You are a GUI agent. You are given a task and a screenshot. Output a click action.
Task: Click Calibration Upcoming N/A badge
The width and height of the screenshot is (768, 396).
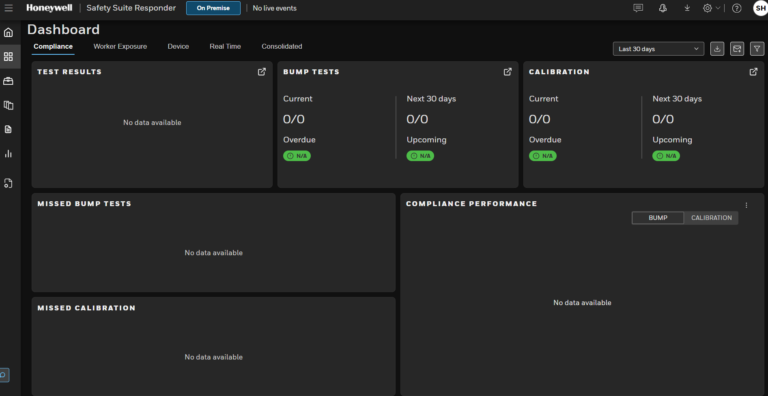click(x=666, y=156)
